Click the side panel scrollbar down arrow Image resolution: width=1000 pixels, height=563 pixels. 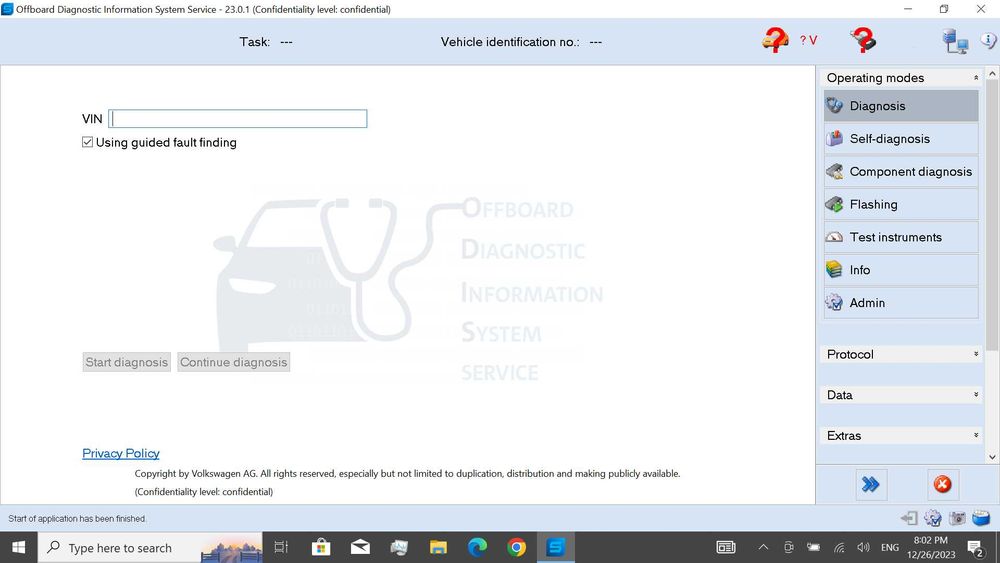click(992, 457)
